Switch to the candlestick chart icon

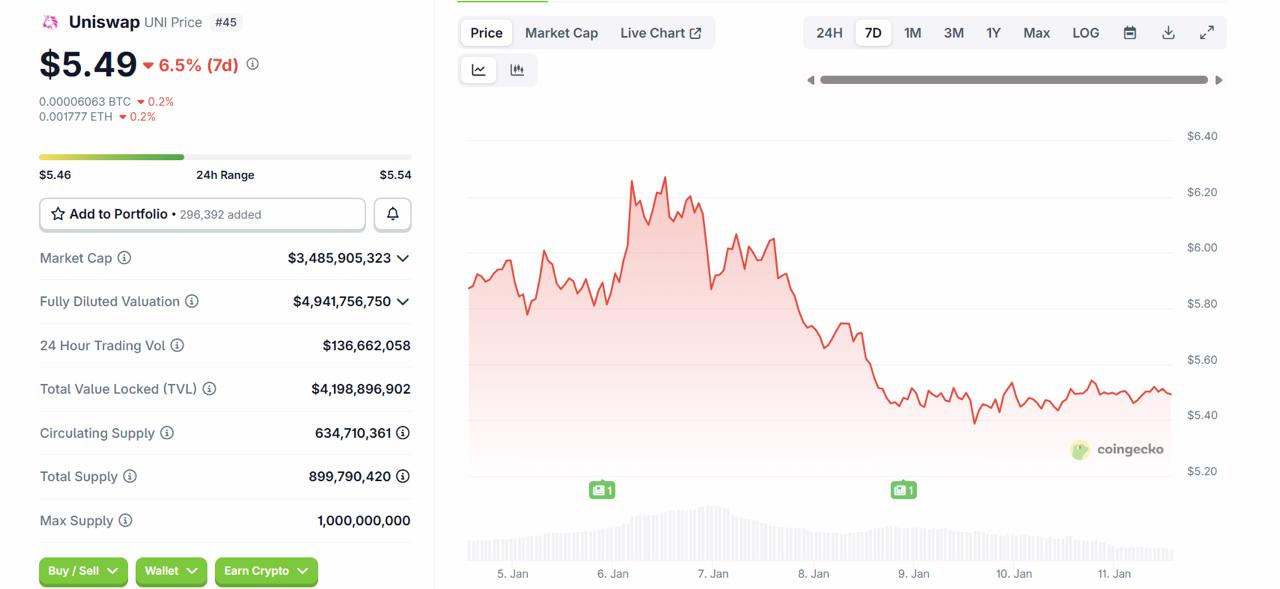coord(516,69)
